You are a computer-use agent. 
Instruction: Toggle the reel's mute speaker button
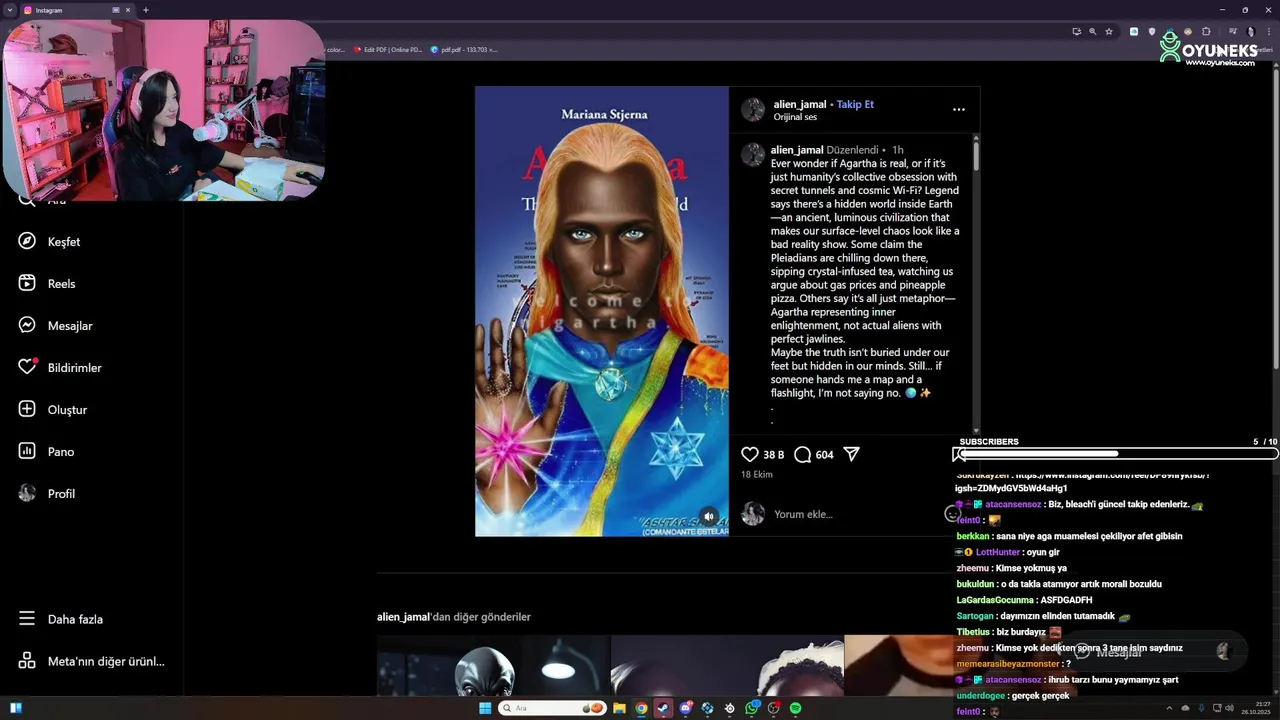click(709, 517)
